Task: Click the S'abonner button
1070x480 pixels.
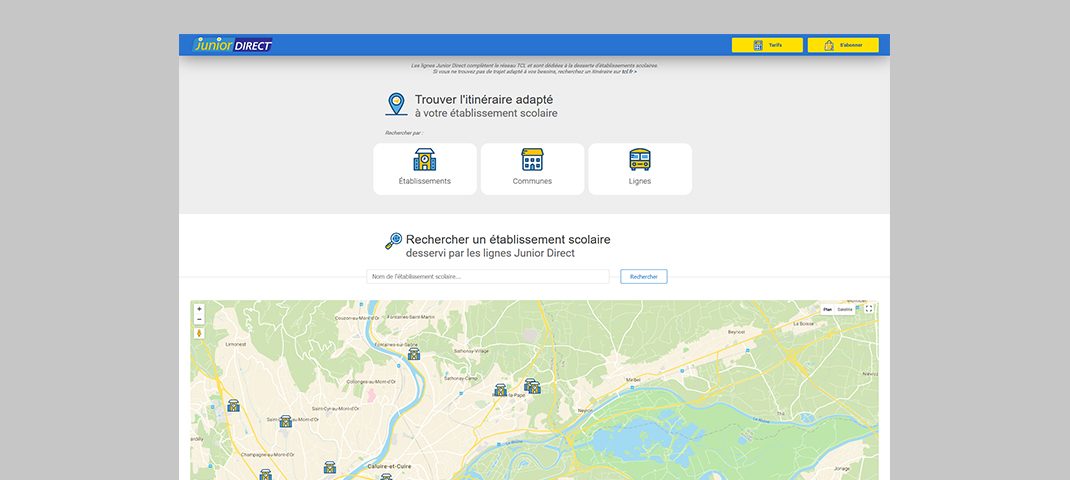Action: [x=842, y=45]
